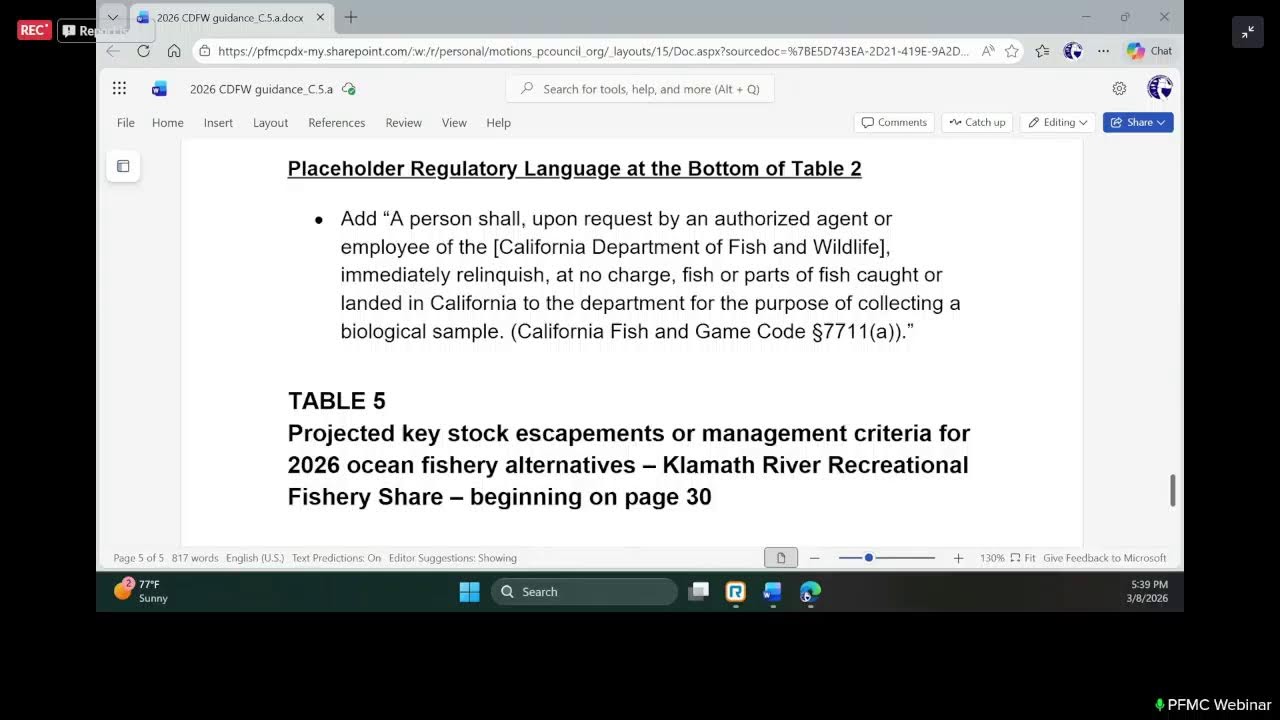Open Task View on taskbar
The image size is (1280, 720).
[699, 592]
